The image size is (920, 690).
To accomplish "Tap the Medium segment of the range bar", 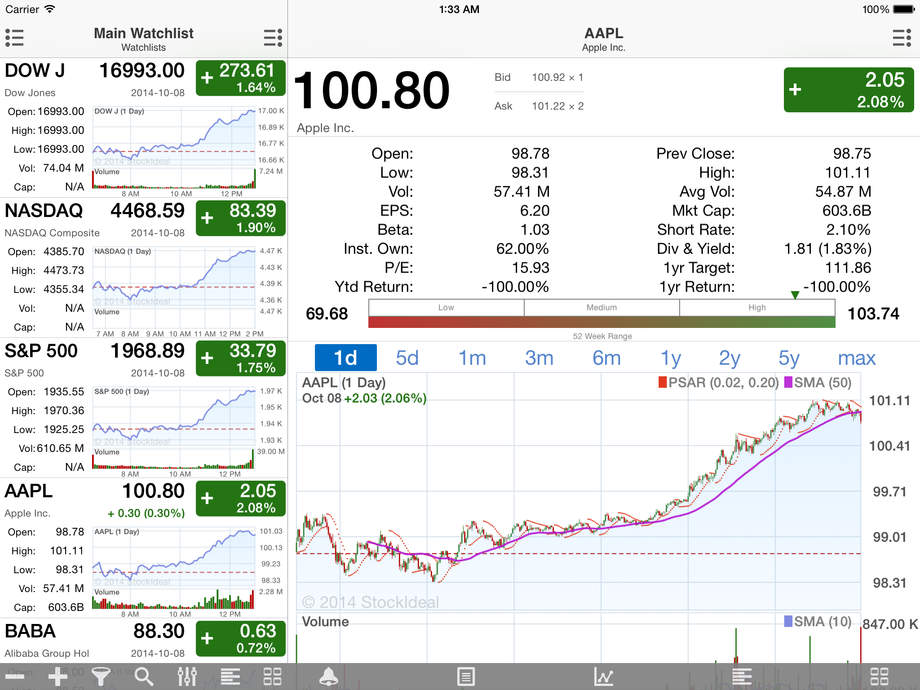I will point(601,307).
